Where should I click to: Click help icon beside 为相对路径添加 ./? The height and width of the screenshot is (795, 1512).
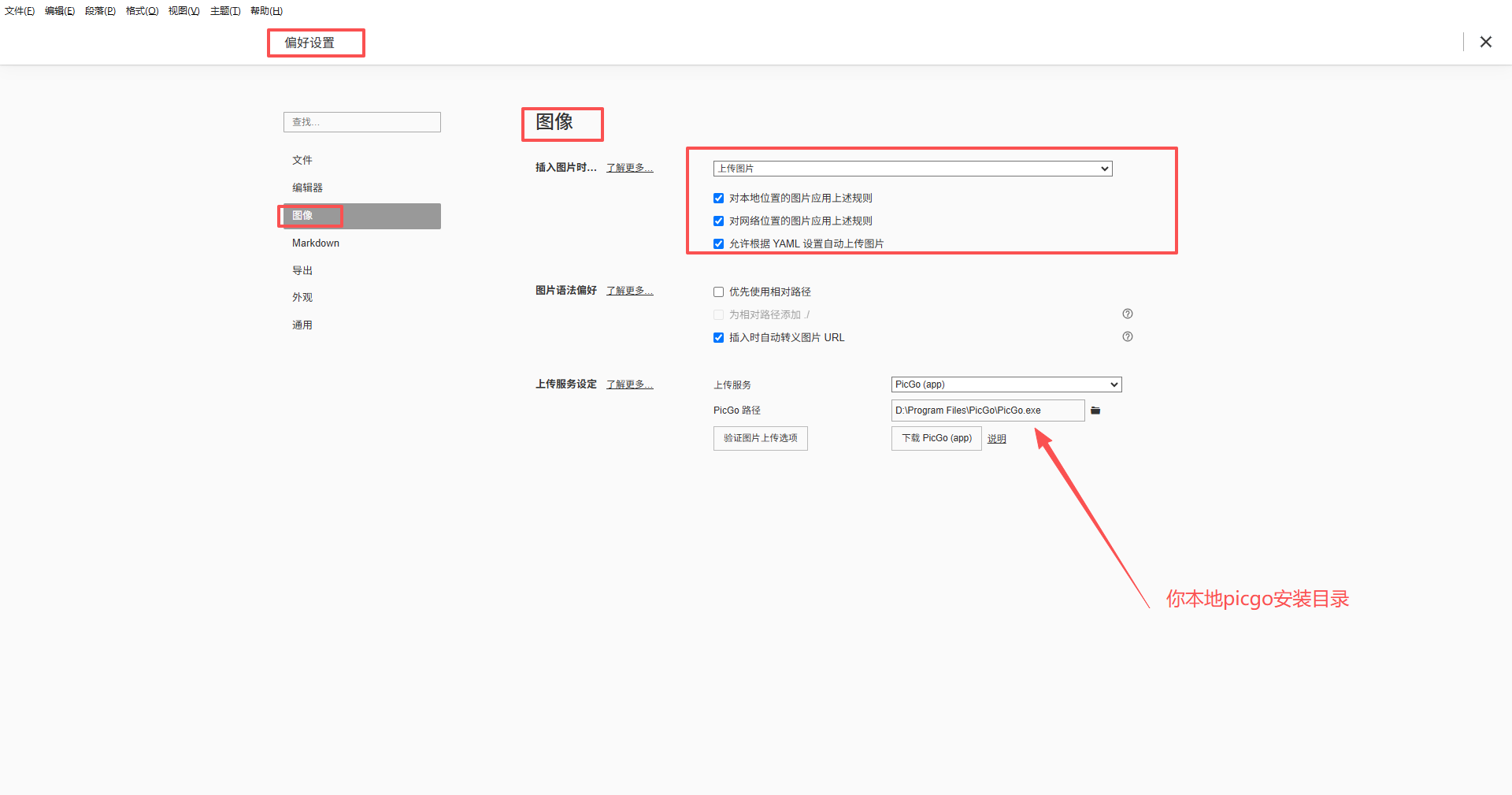(x=1128, y=314)
